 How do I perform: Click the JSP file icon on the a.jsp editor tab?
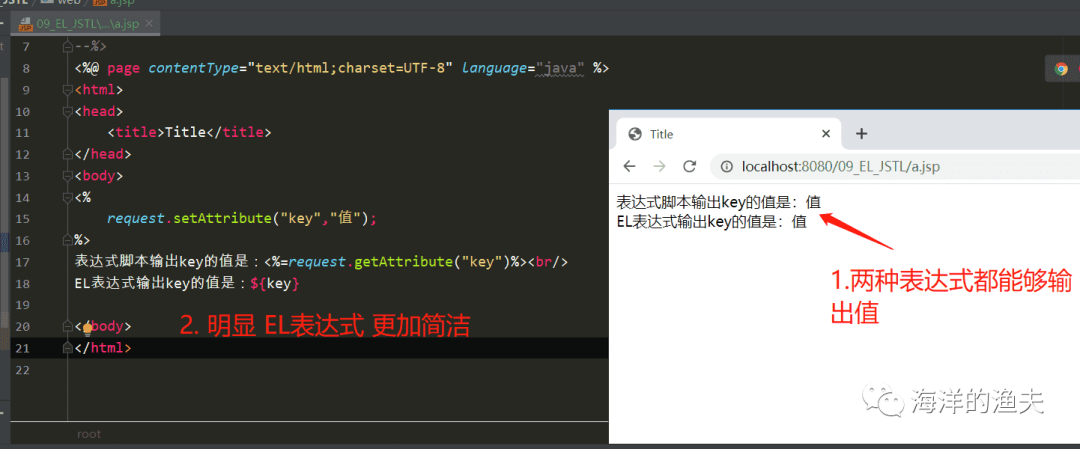pos(25,24)
